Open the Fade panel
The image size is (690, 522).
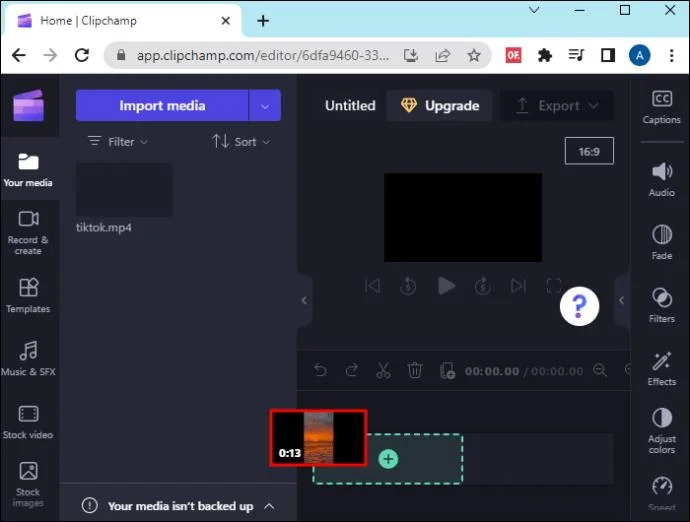661,242
